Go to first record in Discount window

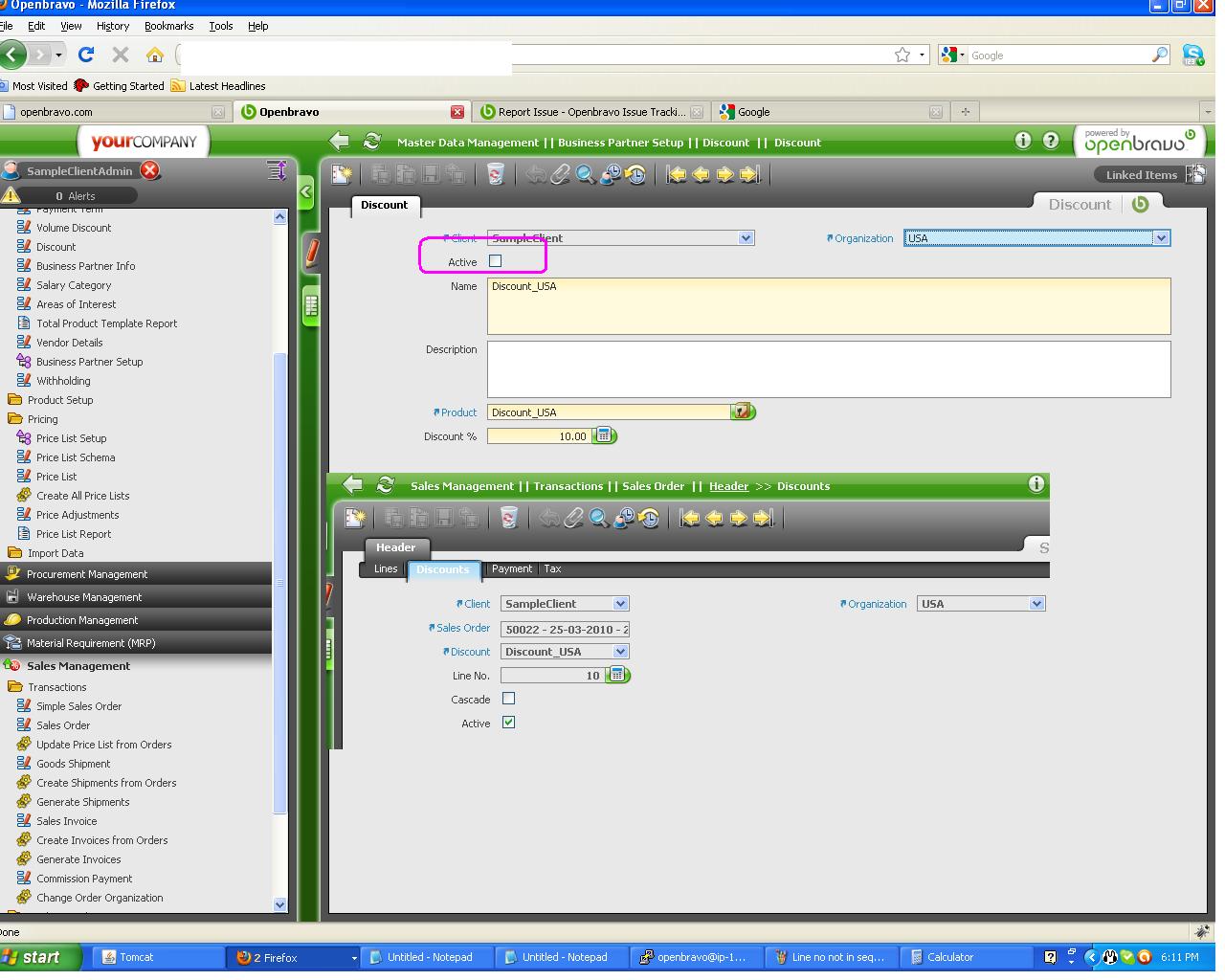pyautogui.click(x=676, y=174)
